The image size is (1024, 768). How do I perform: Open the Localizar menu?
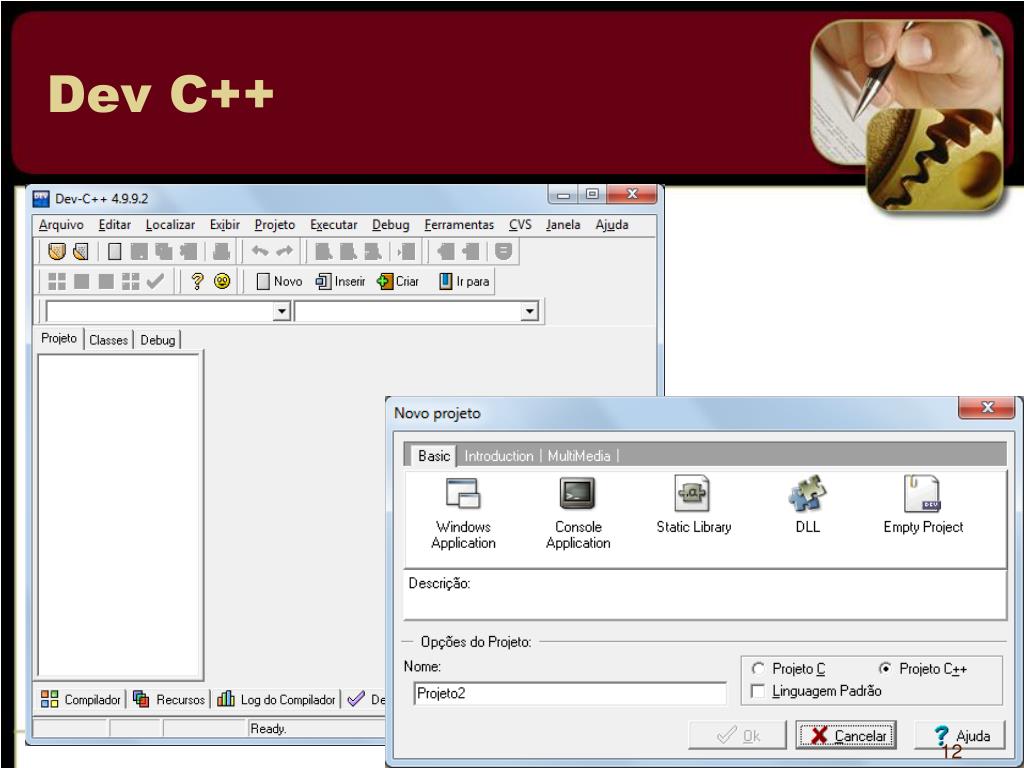170,225
